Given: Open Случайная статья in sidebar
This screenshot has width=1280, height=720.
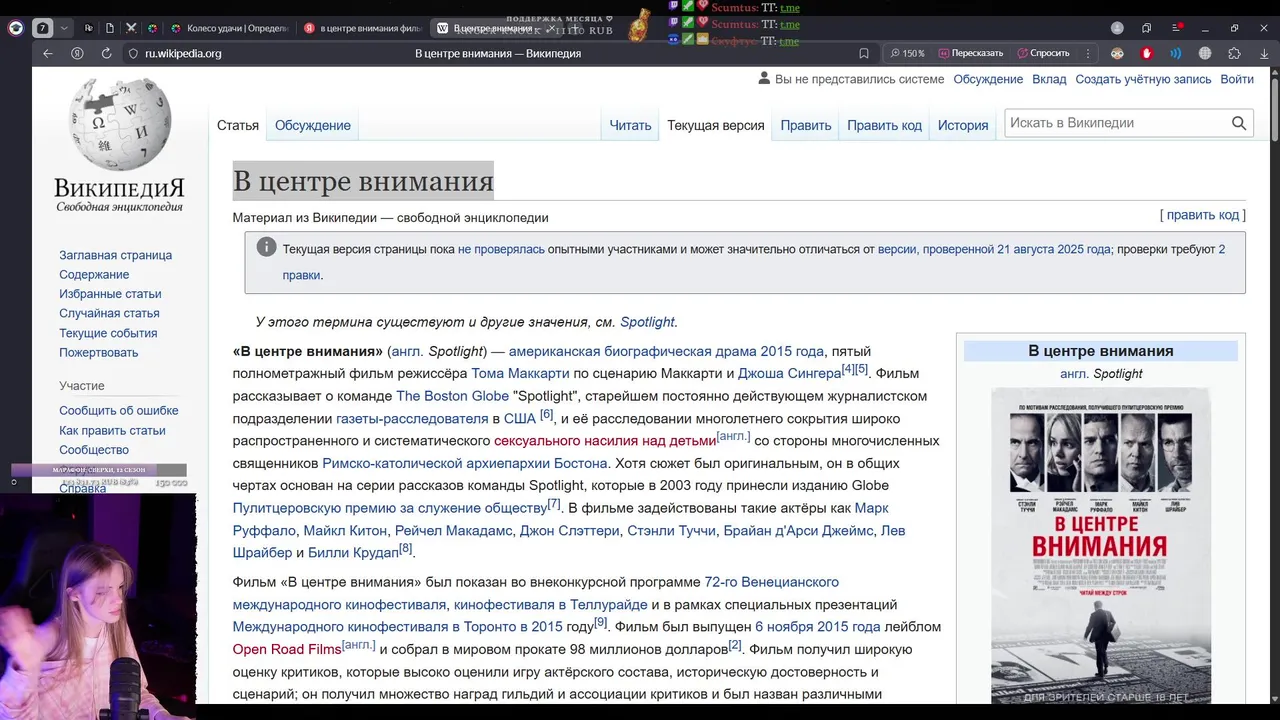Looking at the screenshot, I should (x=109, y=314).
